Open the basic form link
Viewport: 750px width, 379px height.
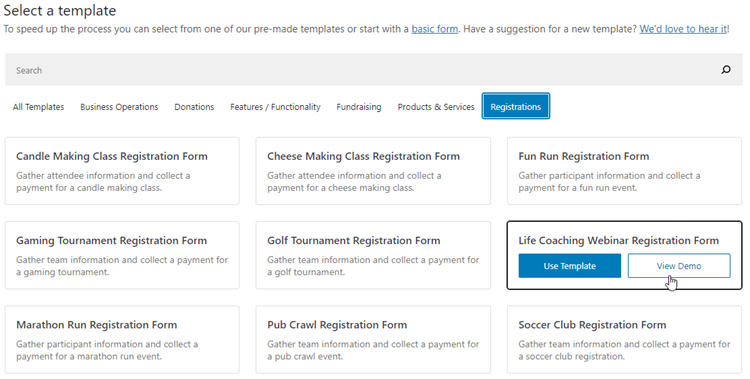(x=435, y=29)
